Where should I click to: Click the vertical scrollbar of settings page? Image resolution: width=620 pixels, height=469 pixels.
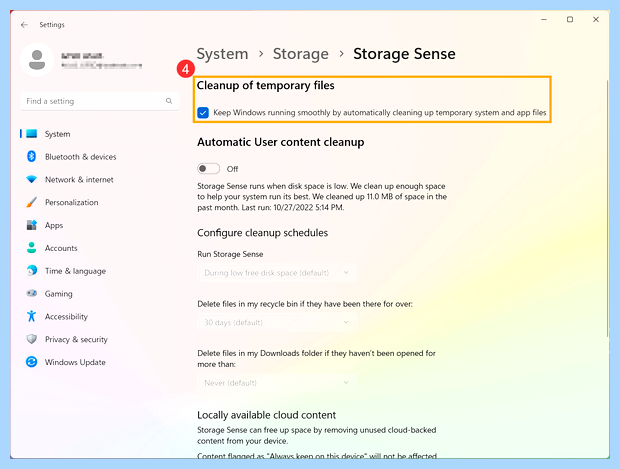click(x=608, y=208)
